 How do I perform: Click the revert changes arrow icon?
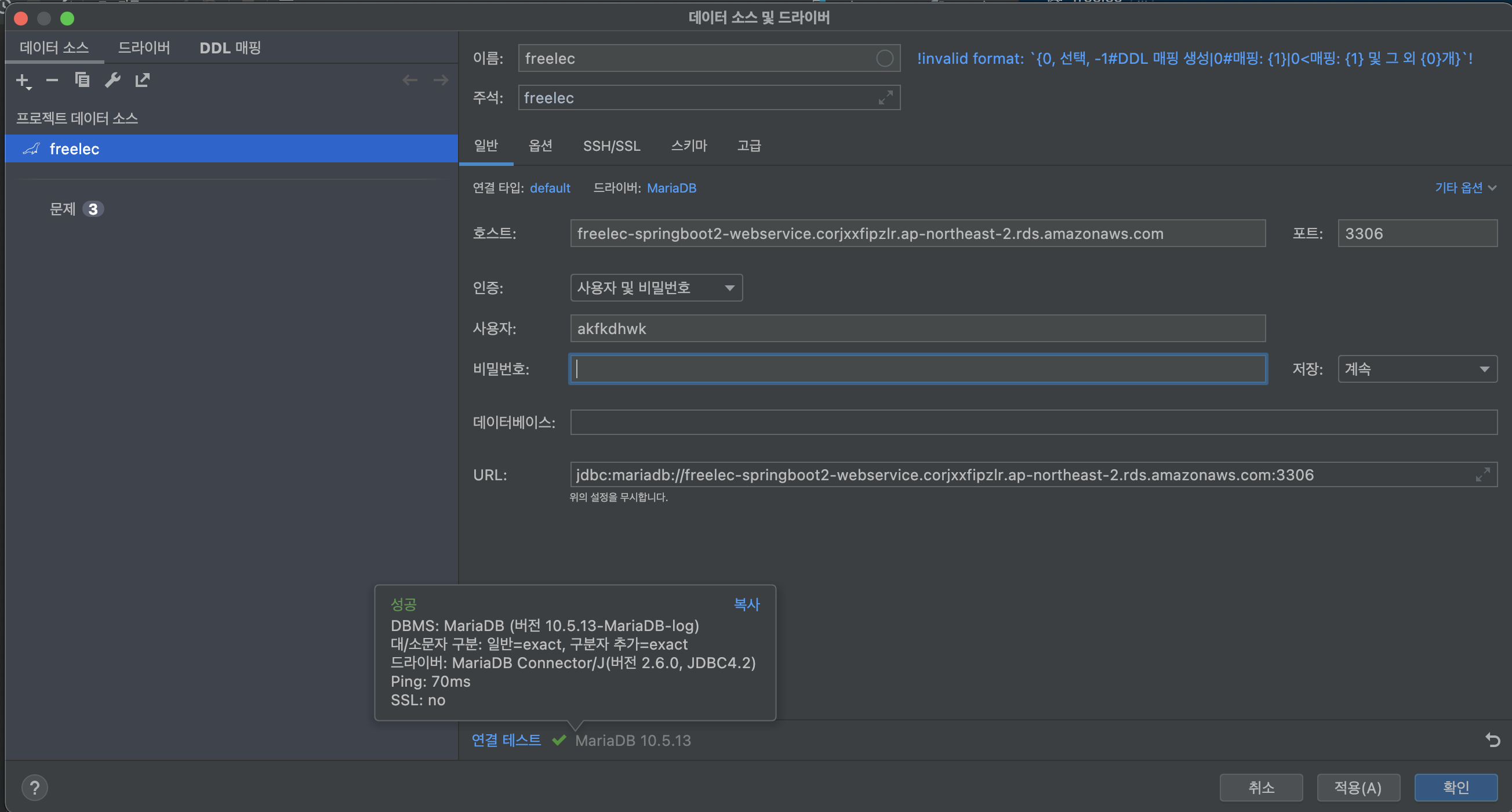click(x=1492, y=739)
